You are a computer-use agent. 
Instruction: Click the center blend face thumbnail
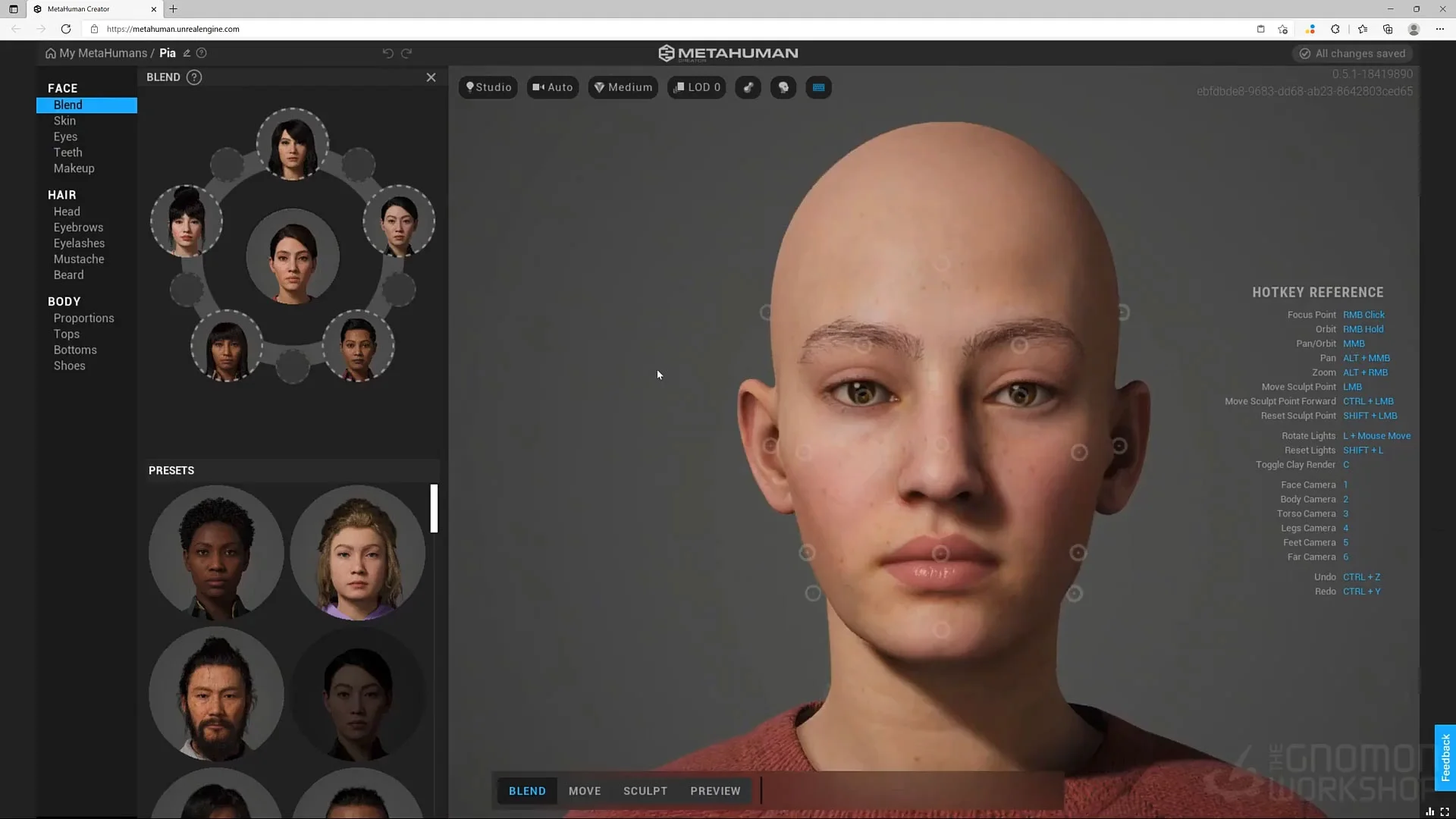click(x=293, y=256)
